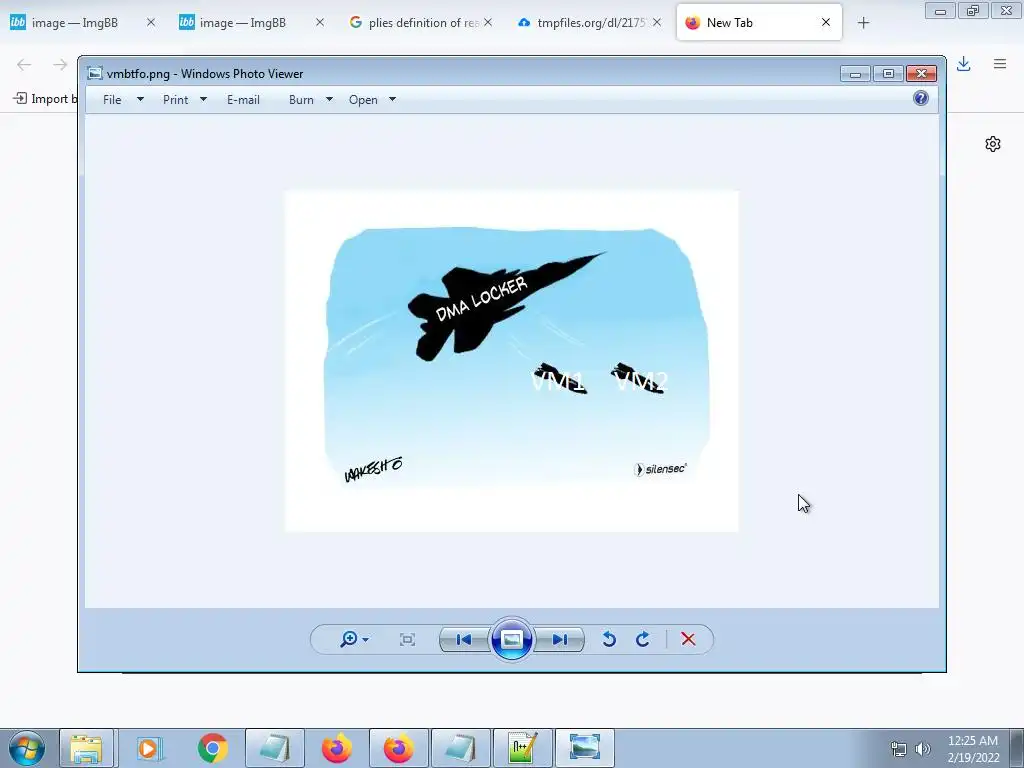This screenshot has width=1024, height=768.
Task: Rotate the image clockwise
Action: (643, 639)
